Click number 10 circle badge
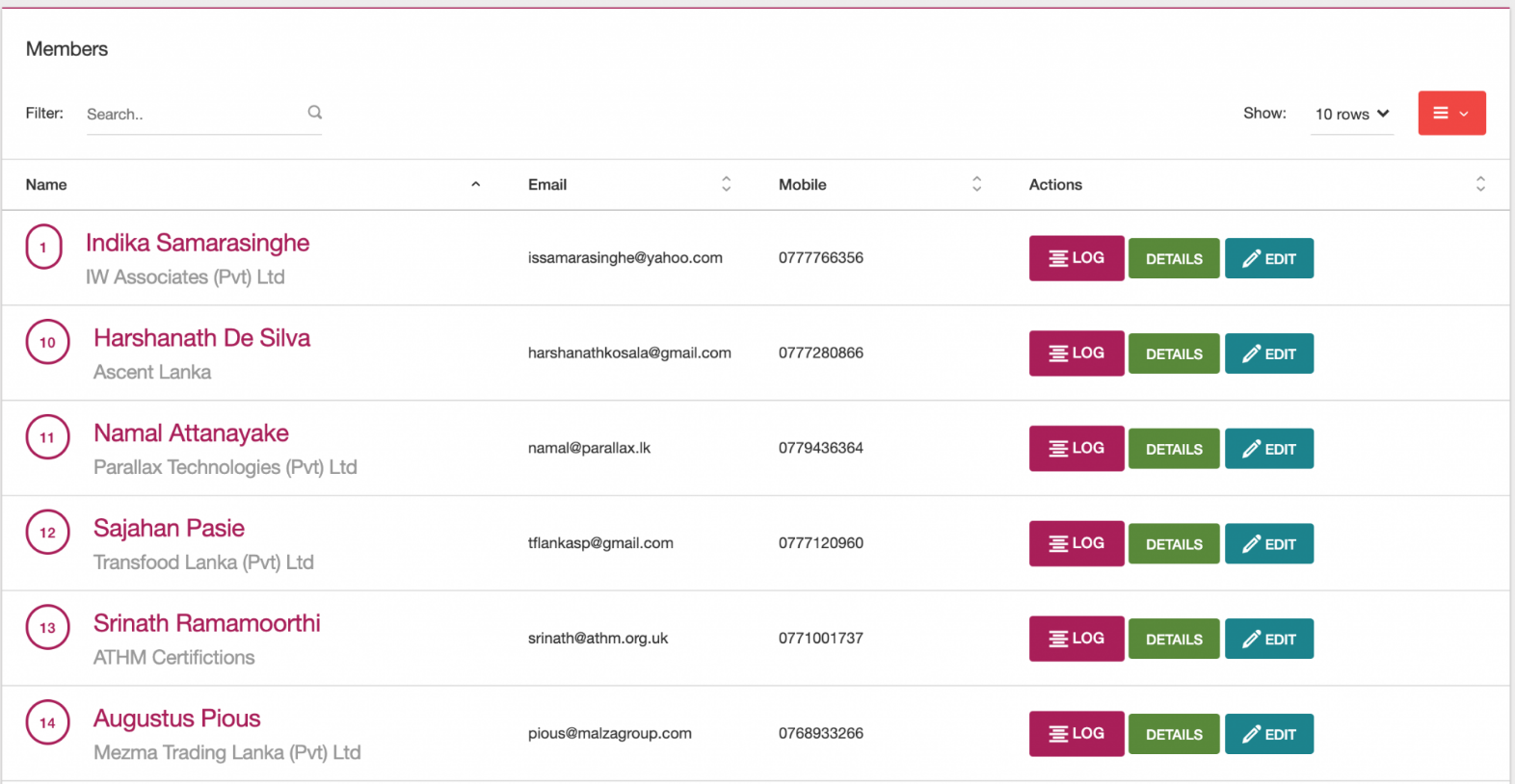 tap(47, 342)
